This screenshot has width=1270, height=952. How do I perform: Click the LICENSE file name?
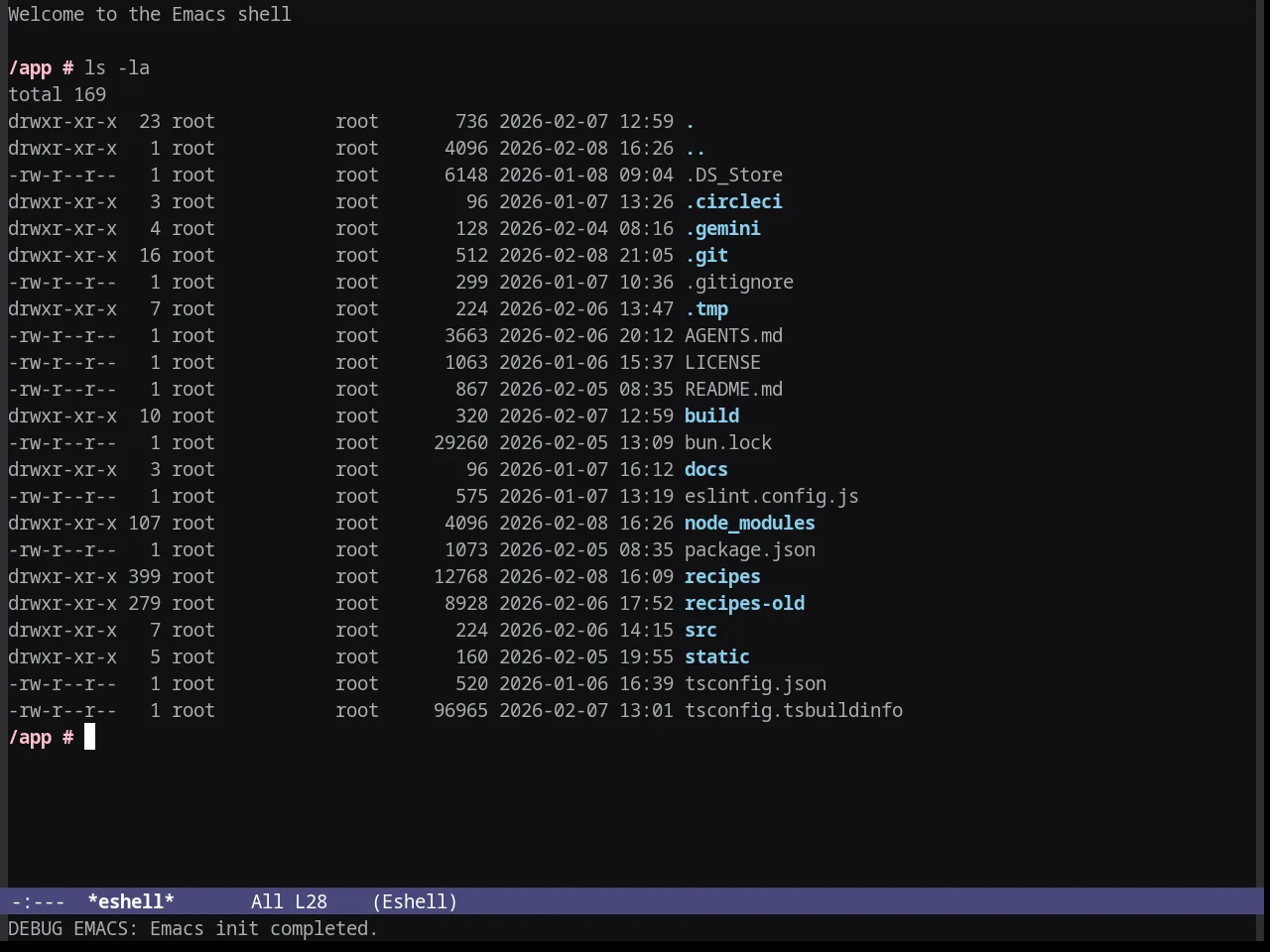[722, 362]
